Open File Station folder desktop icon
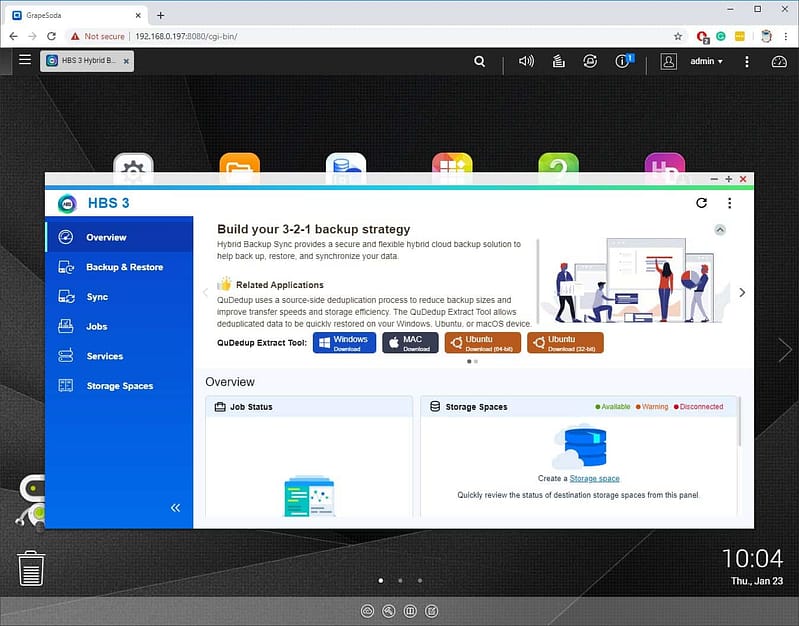Image resolution: width=799 pixels, height=626 pixels. point(239,168)
